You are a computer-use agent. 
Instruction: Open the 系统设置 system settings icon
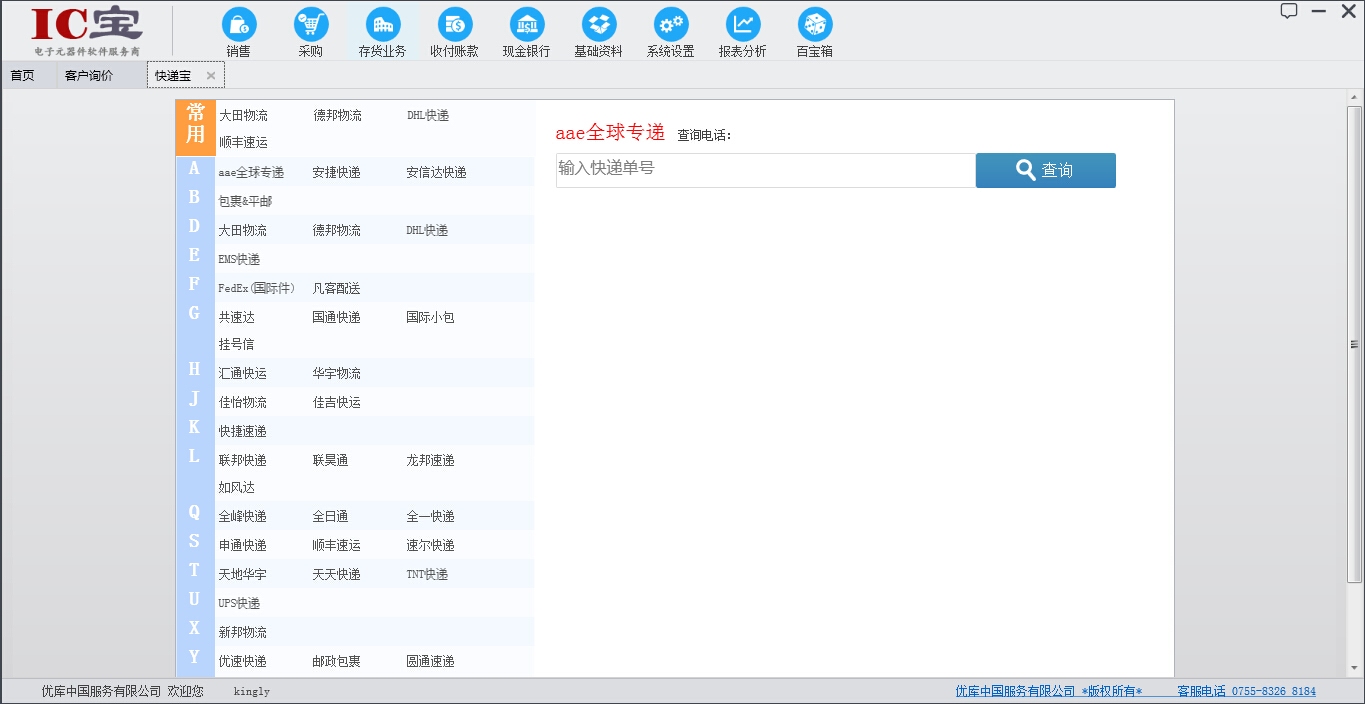[670, 32]
